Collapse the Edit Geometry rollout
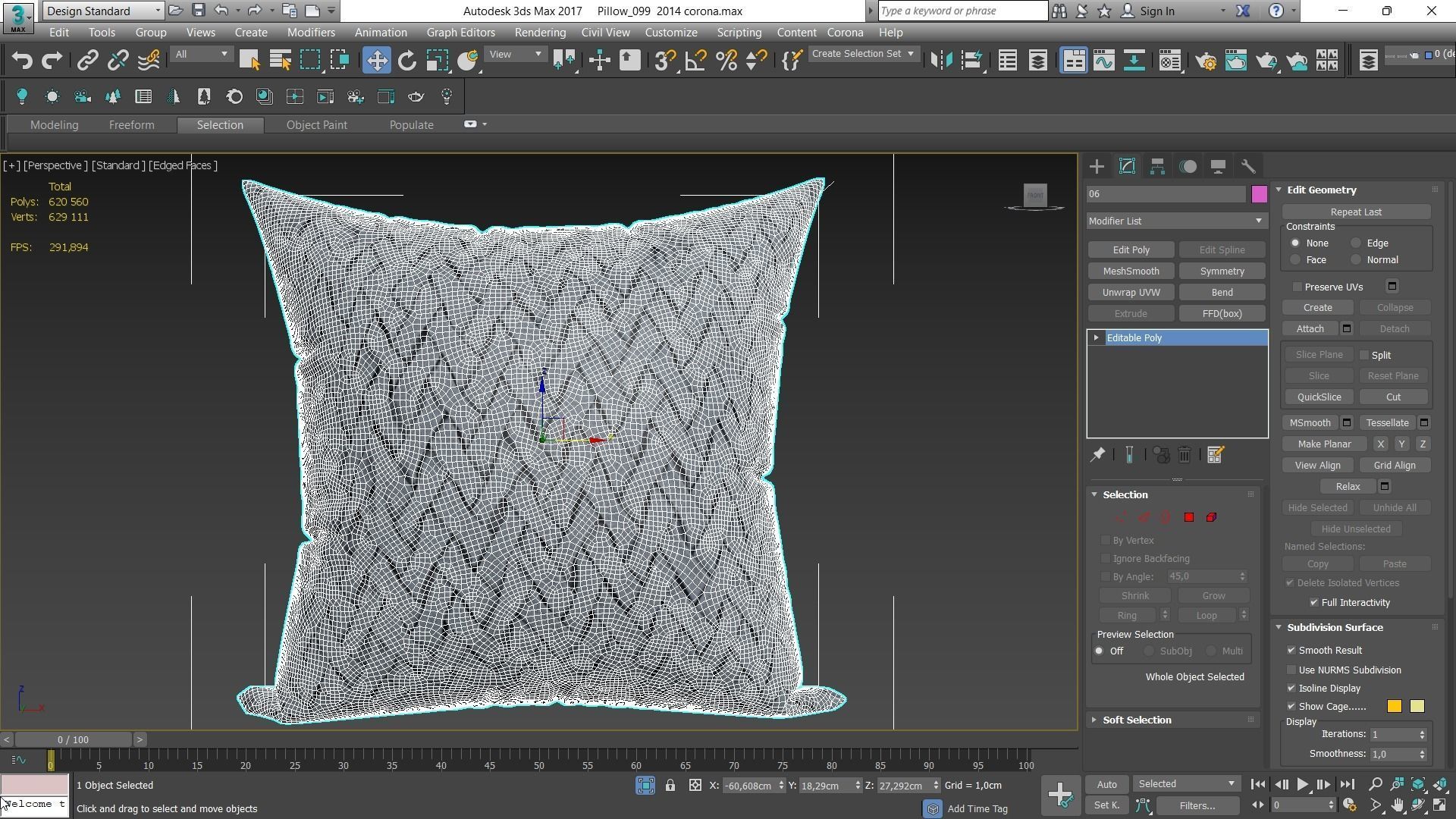Image resolution: width=1456 pixels, height=819 pixels. [1279, 190]
